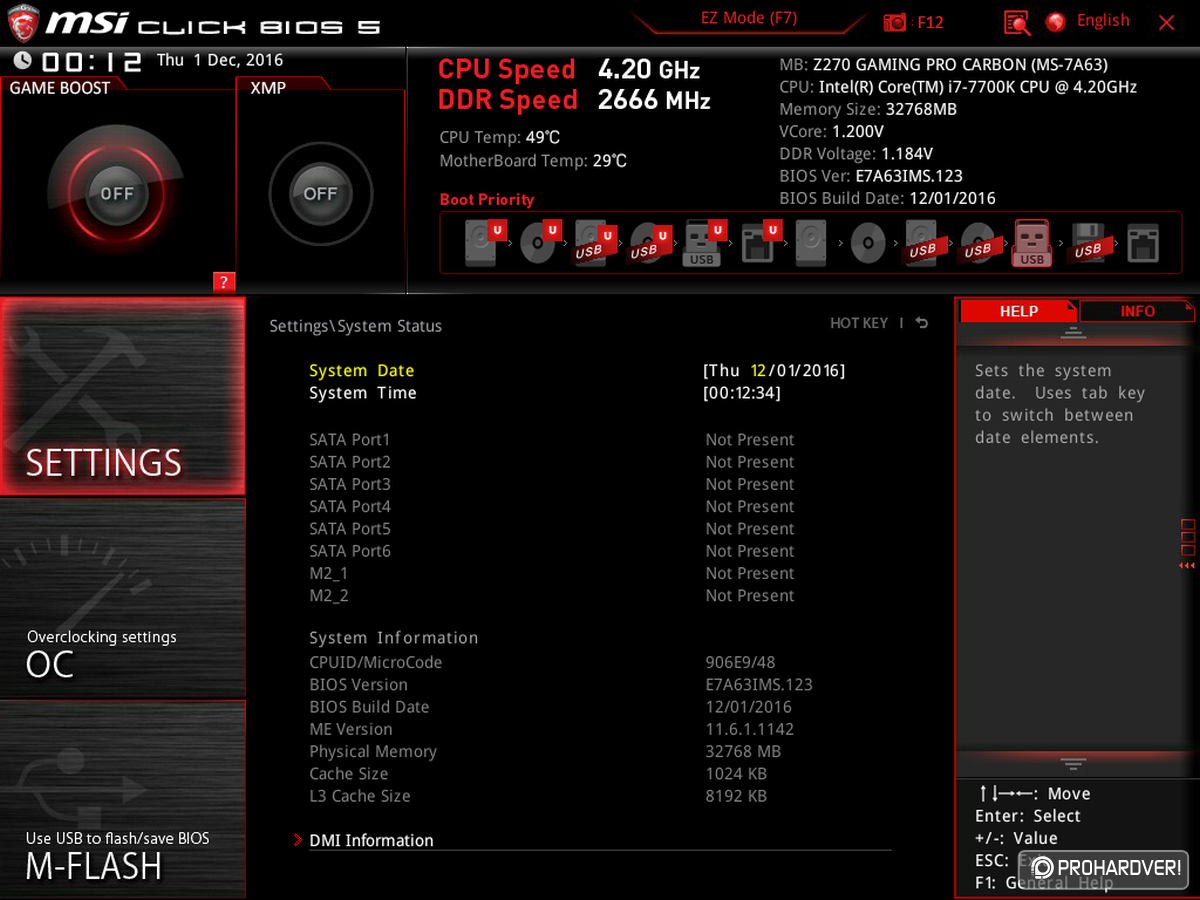Image resolution: width=1200 pixels, height=900 pixels.
Task: Toggle the GAME BOOST OFF knob
Action: (116, 194)
